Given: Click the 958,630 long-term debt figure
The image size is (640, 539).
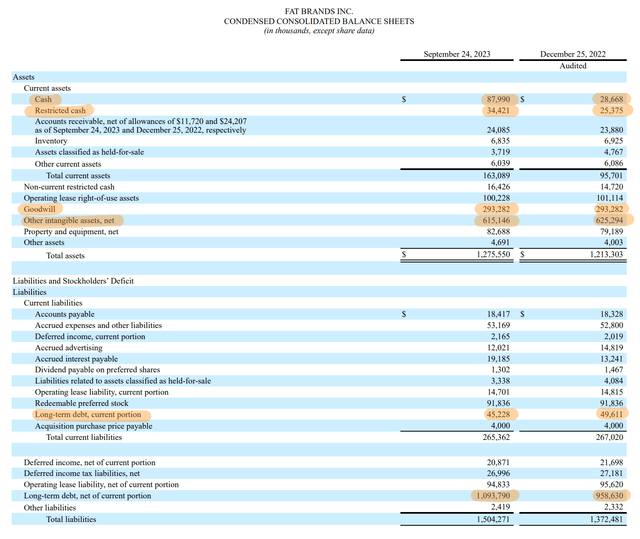Looking at the screenshot, I should [609, 496].
